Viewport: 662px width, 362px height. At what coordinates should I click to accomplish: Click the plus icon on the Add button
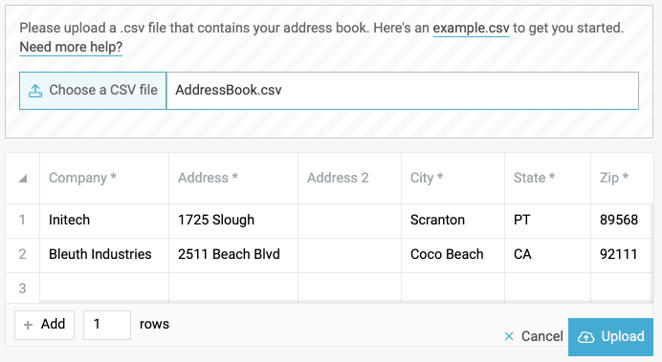click(x=28, y=325)
